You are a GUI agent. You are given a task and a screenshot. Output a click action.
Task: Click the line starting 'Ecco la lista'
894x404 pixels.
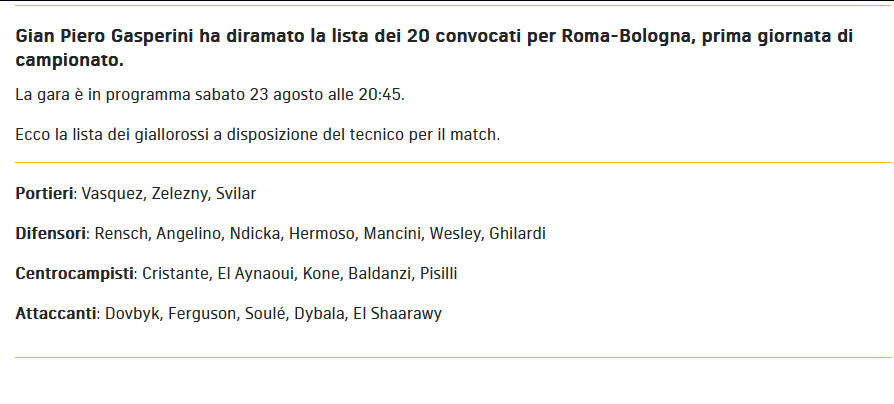[x=258, y=135]
